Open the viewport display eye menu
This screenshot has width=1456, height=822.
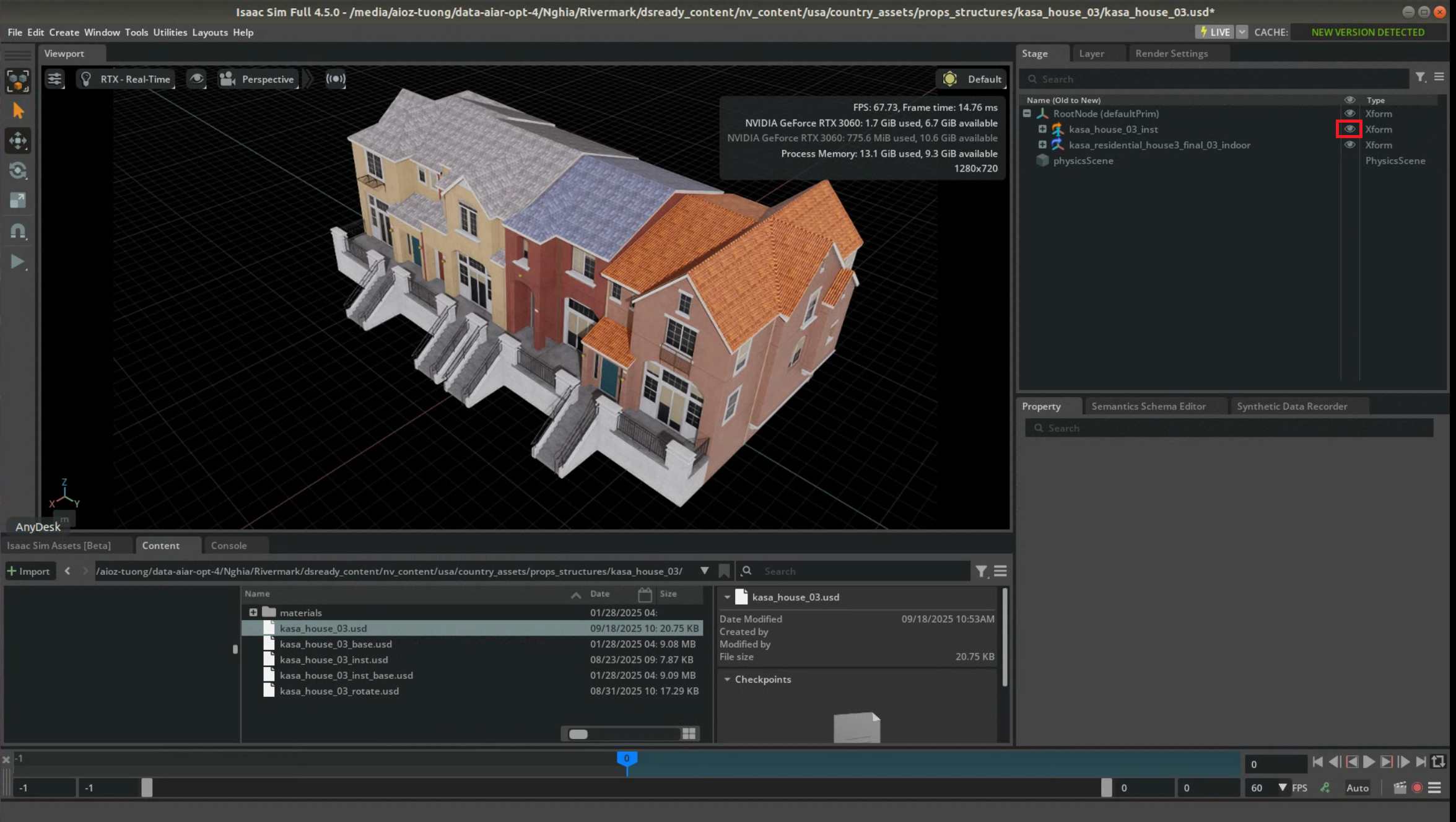coord(196,79)
